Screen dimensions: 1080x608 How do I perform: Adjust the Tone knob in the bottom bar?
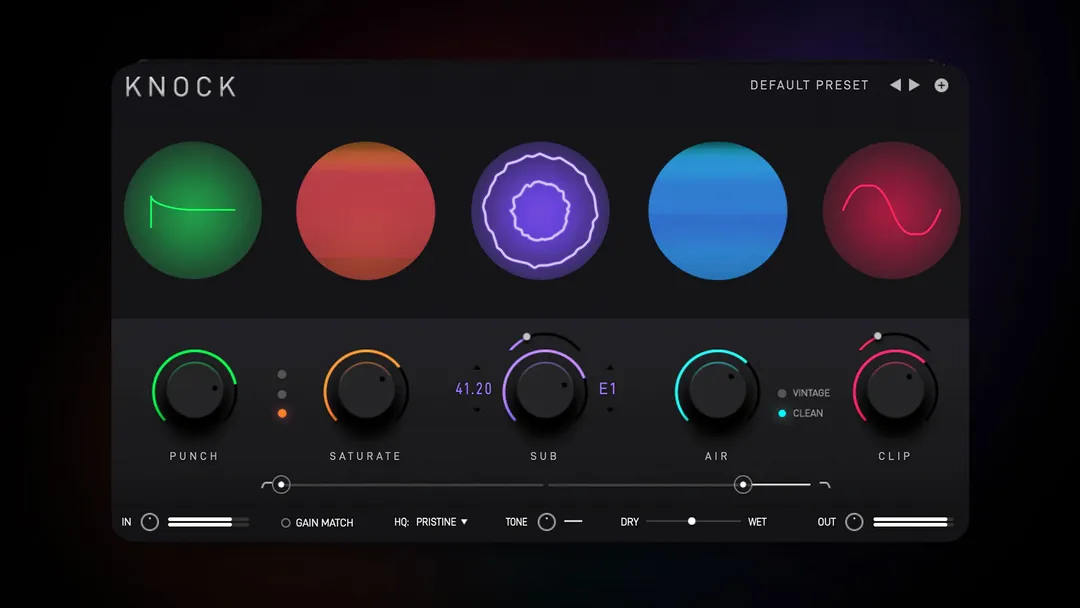[546, 521]
